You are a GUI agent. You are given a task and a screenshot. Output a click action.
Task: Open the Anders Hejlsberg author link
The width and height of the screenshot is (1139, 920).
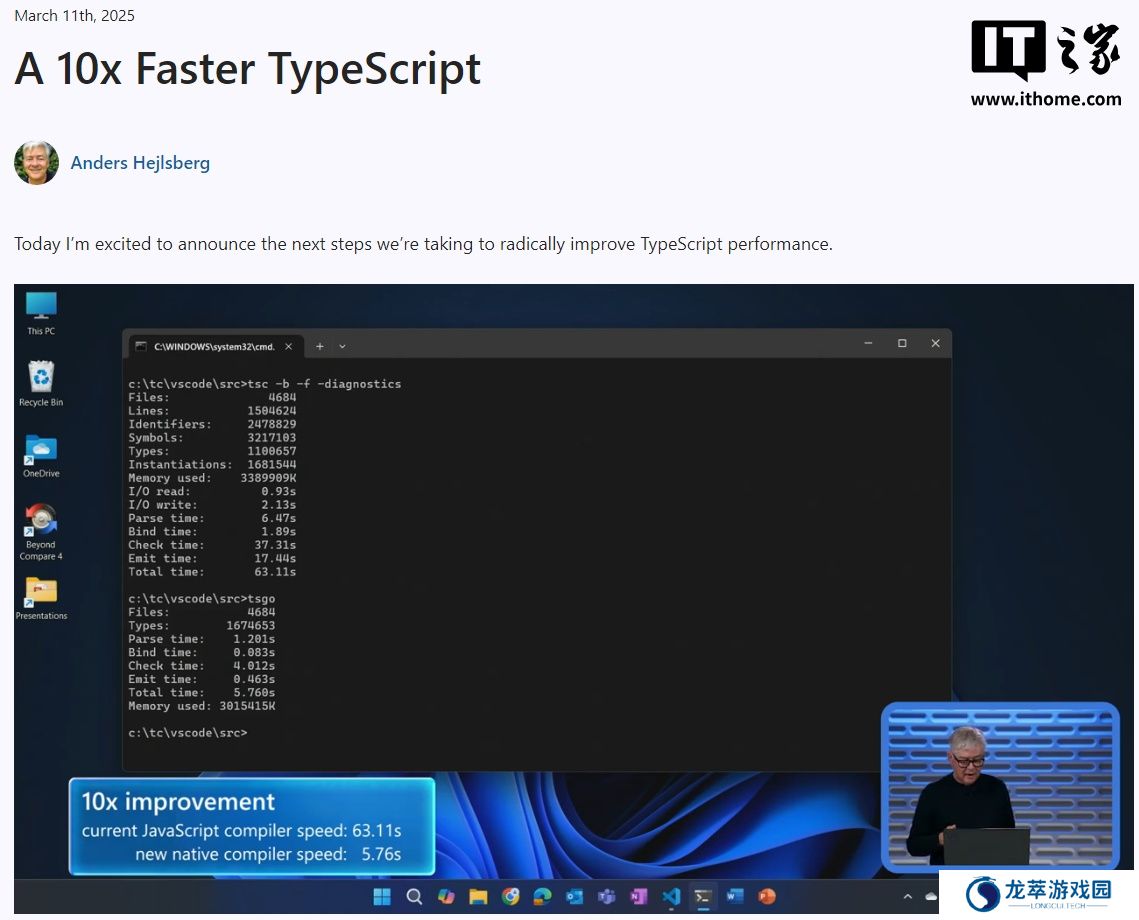140,163
